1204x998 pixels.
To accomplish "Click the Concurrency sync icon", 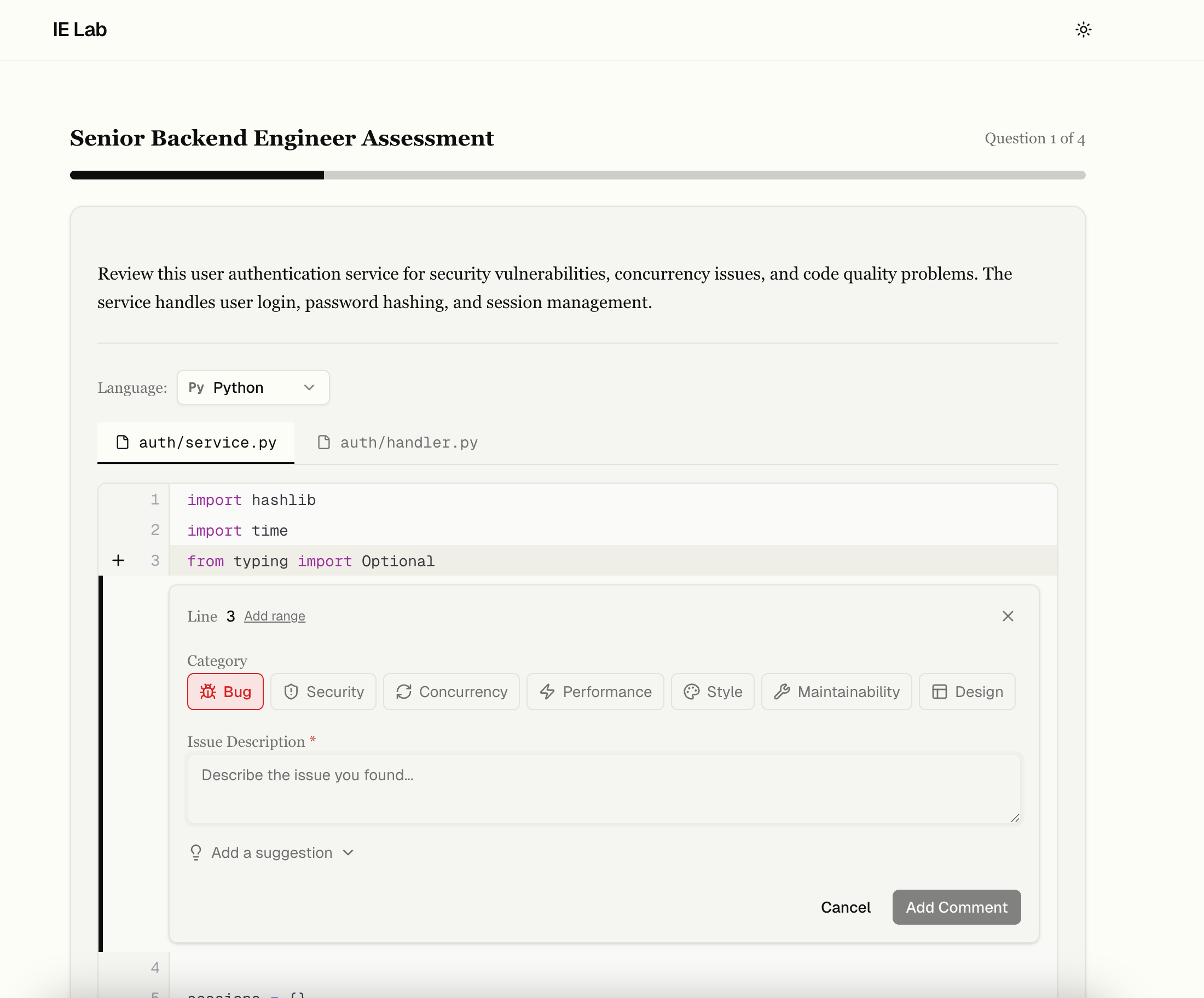I will [404, 691].
